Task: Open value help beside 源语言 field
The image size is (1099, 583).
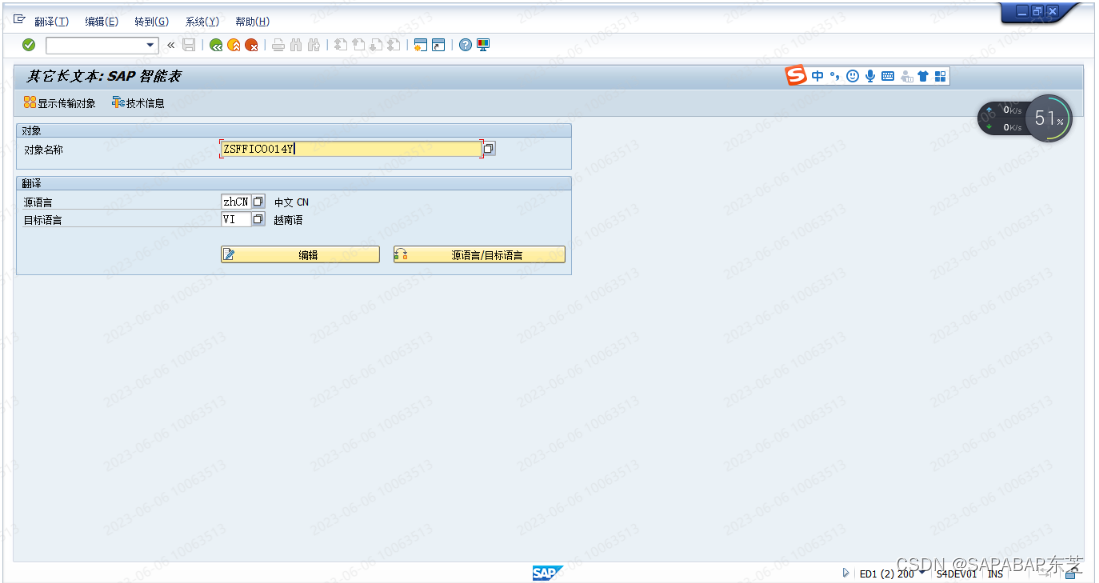Action: pyautogui.click(x=259, y=202)
